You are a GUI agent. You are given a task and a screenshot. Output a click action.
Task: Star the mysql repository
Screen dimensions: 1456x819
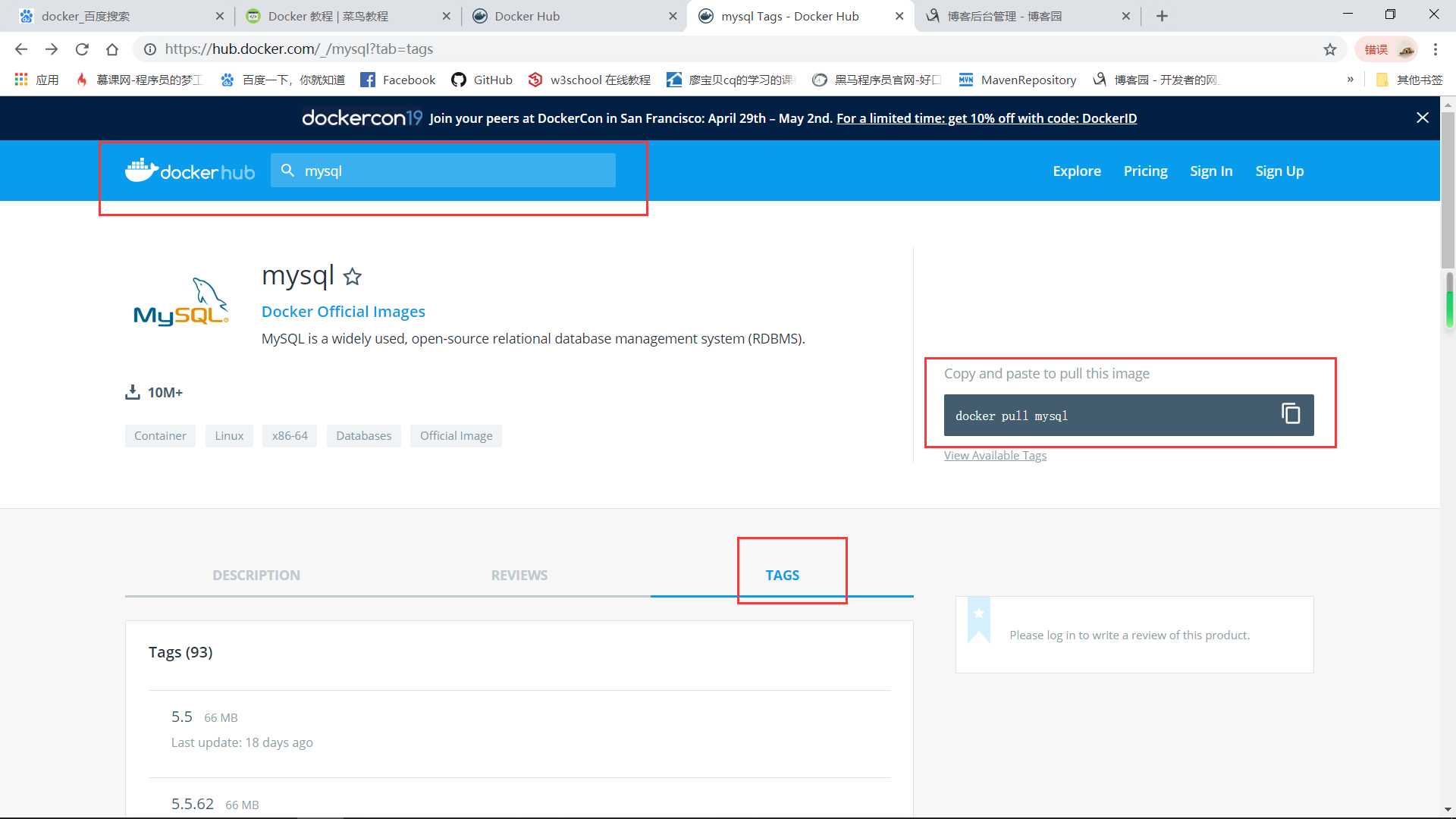click(352, 277)
